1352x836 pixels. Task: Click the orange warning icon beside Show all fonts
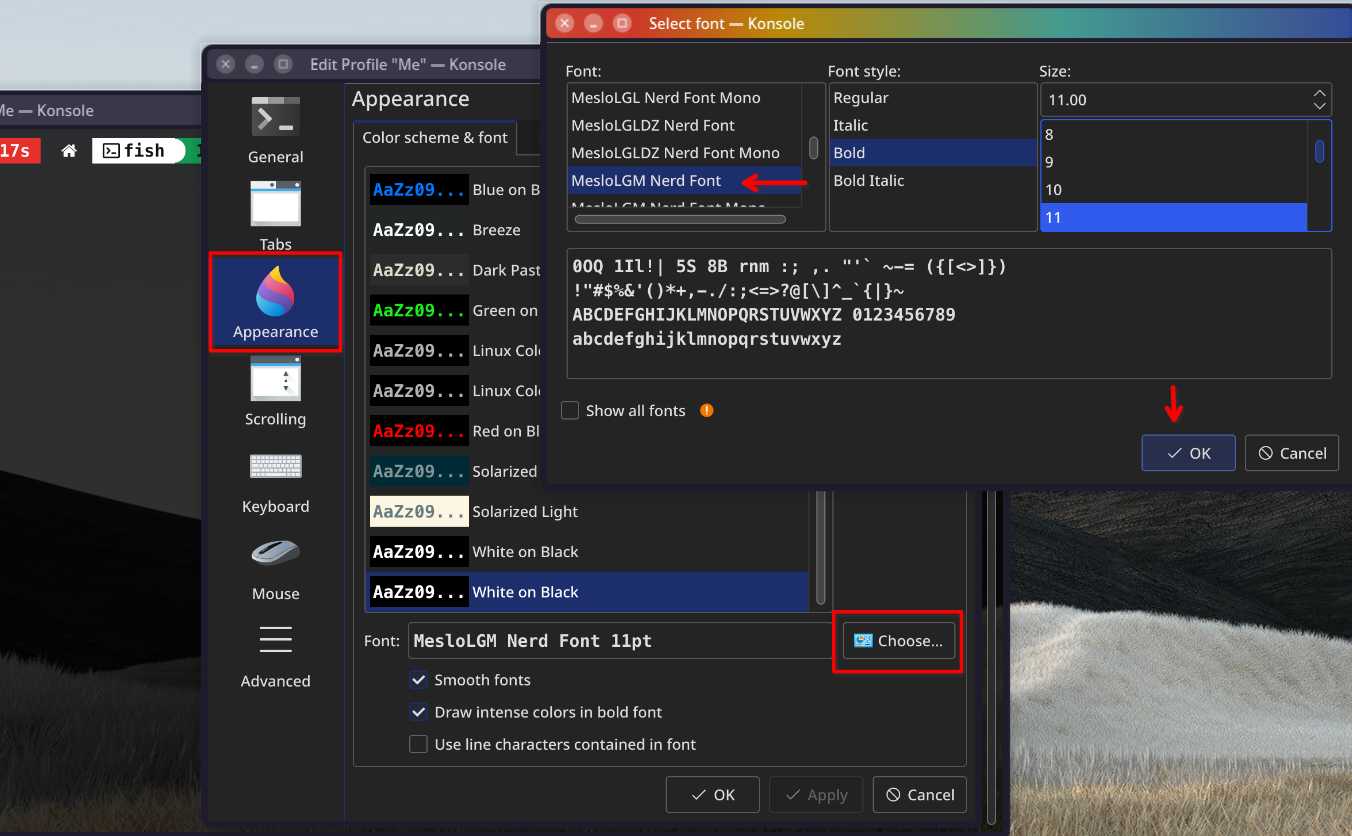click(x=707, y=410)
